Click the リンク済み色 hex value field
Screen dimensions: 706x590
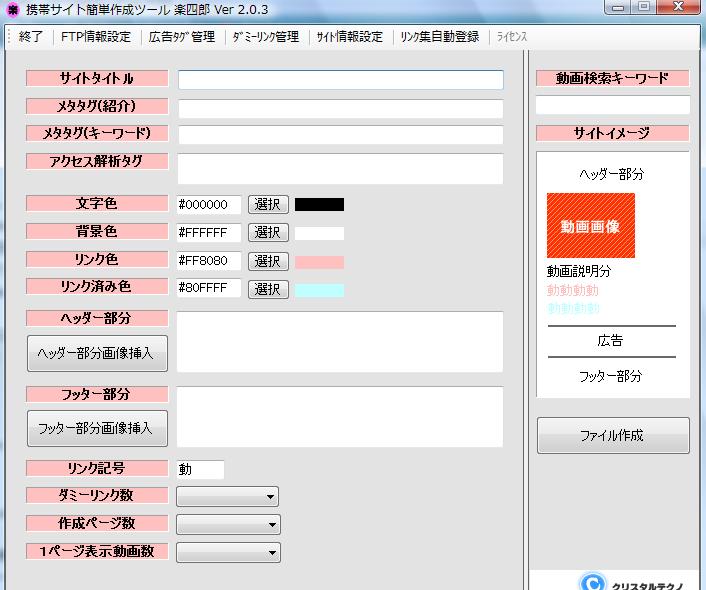(209, 288)
